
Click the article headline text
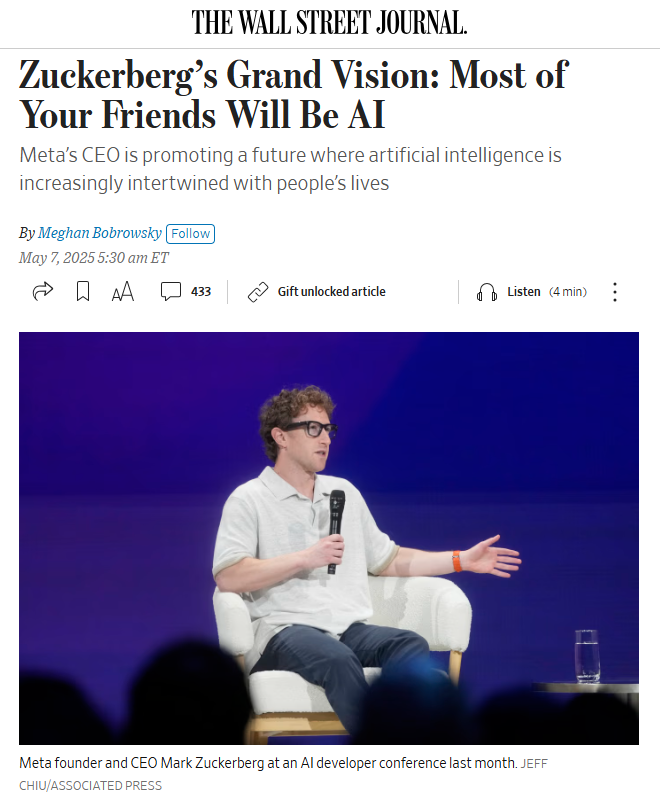[x=293, y=94]
